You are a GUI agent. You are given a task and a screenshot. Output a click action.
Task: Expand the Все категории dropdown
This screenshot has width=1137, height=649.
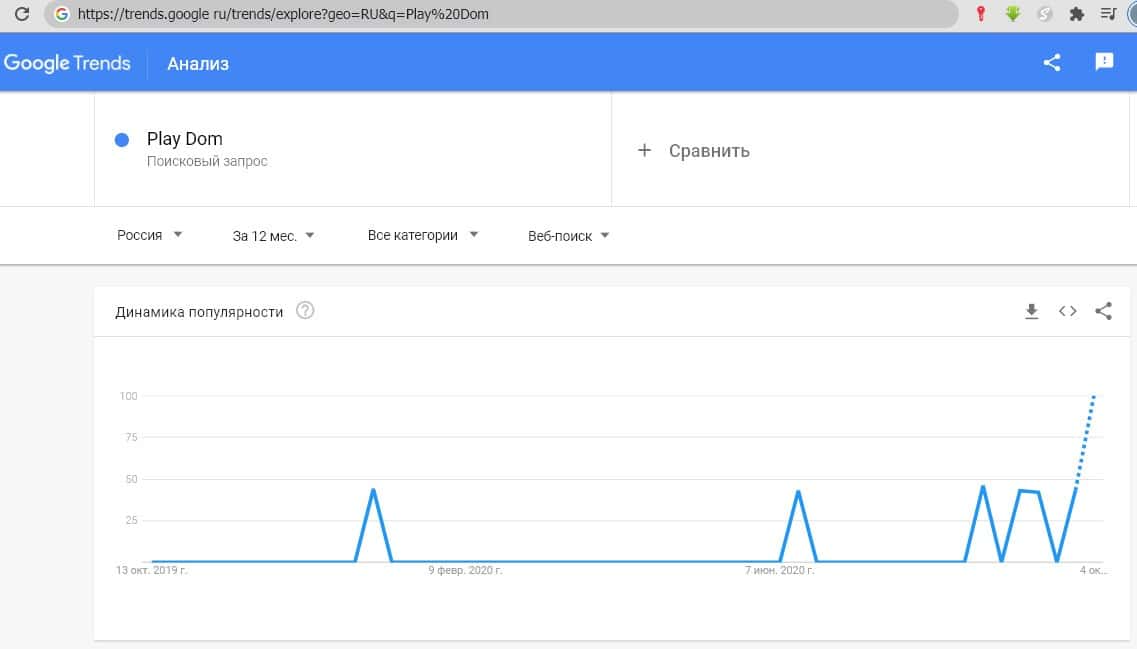pyautogui.click(x=423, y=235)
